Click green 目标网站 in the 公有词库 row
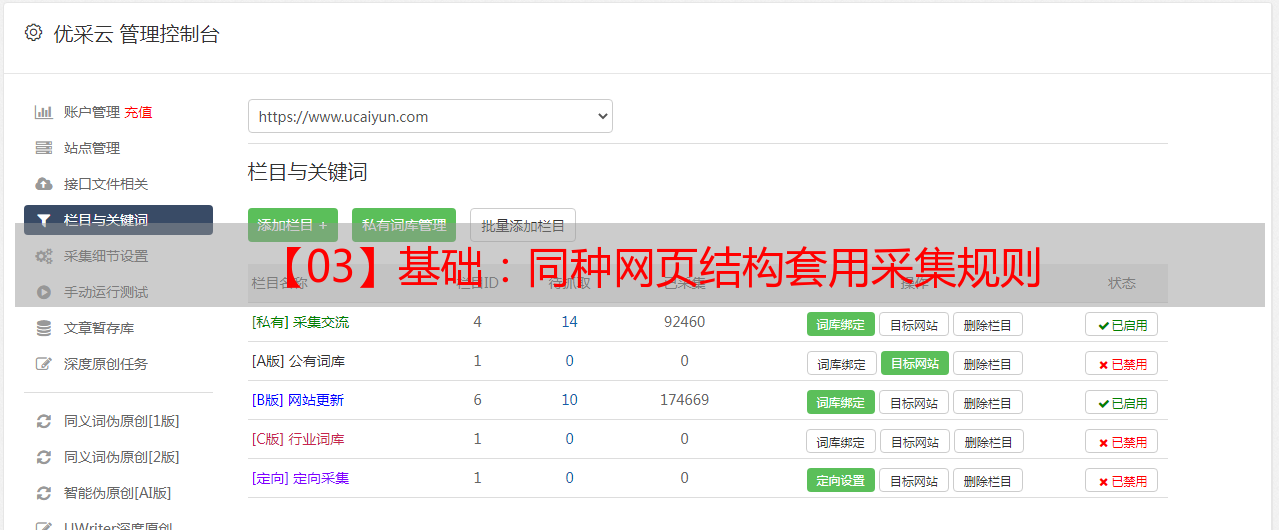The height and width of the screenshot is (530, 1279). [915, 363]
